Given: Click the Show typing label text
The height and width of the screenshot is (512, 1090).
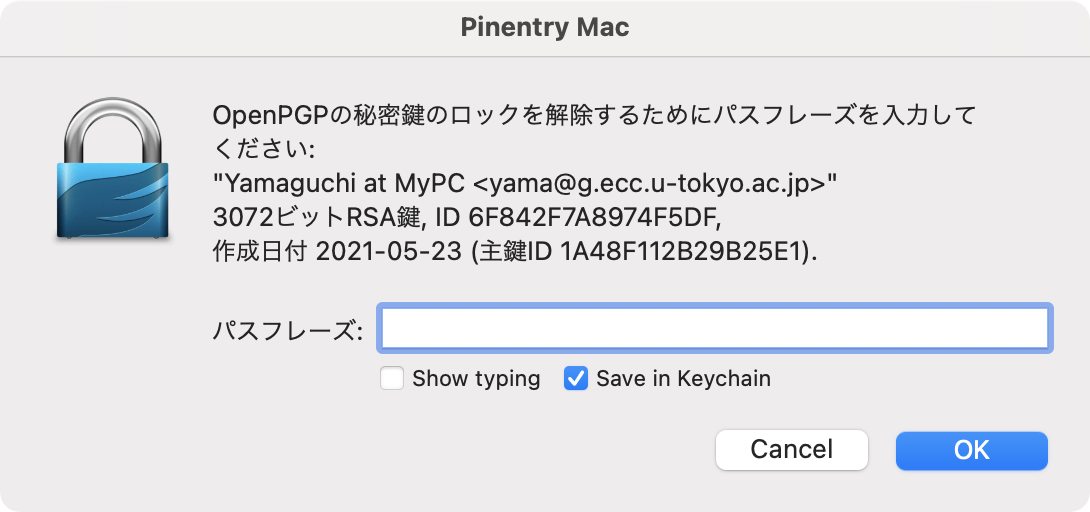Looking at the screenshot, I should (x=476, y=379).
